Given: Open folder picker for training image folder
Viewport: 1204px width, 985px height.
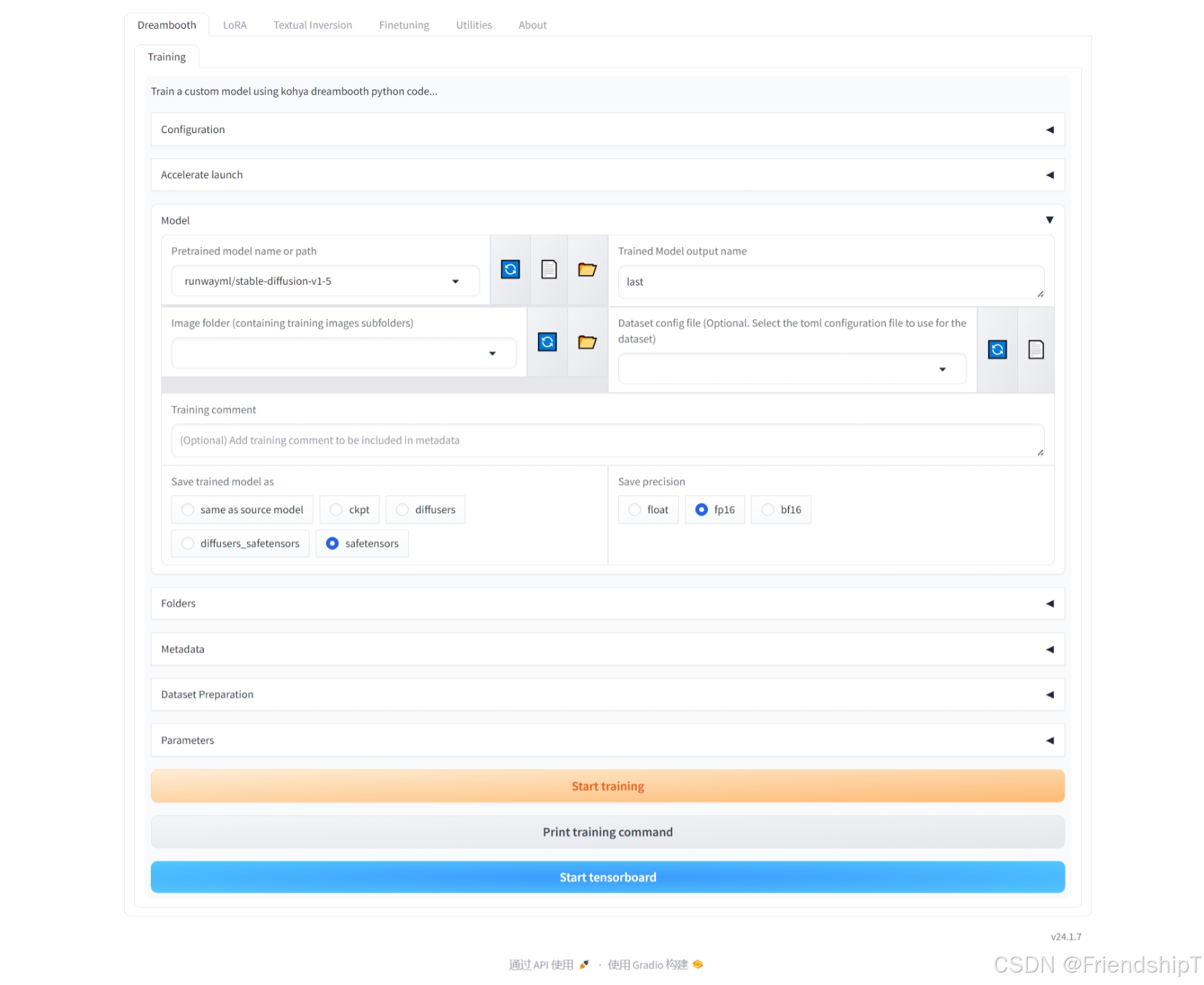Looking at the screenshot, I should point(587,342).
